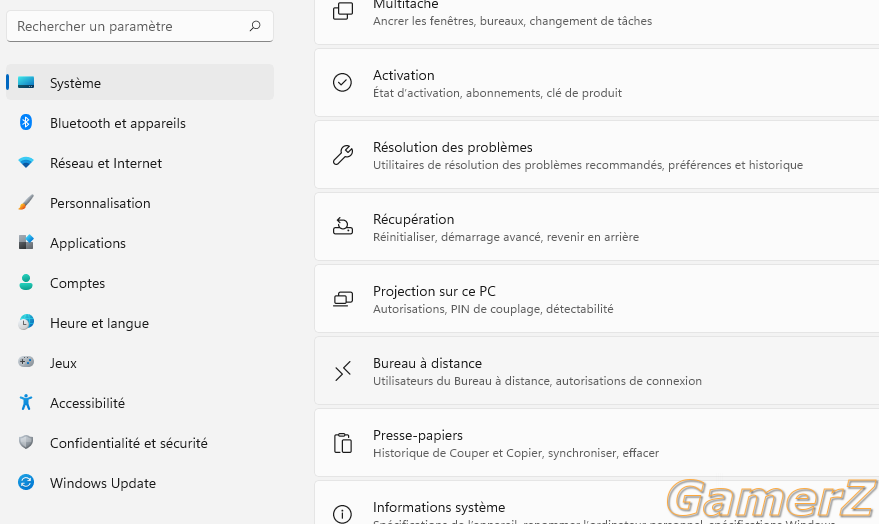The width and height of the screenshot is (879, 524).
Task: Open Accessibilité settings
Action: pos(140,402)
